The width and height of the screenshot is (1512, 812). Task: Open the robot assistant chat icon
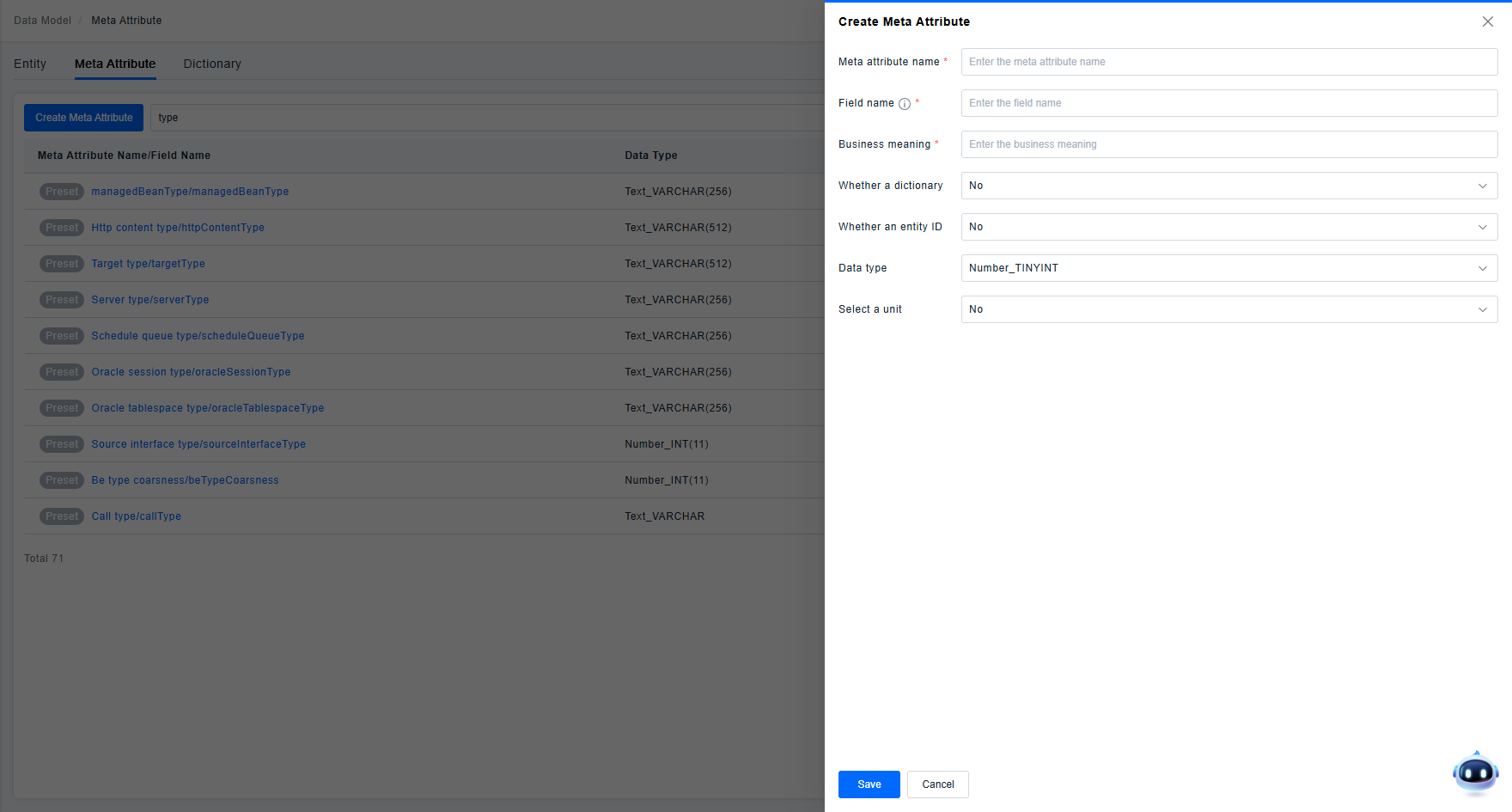click(x=1475, y=772)
